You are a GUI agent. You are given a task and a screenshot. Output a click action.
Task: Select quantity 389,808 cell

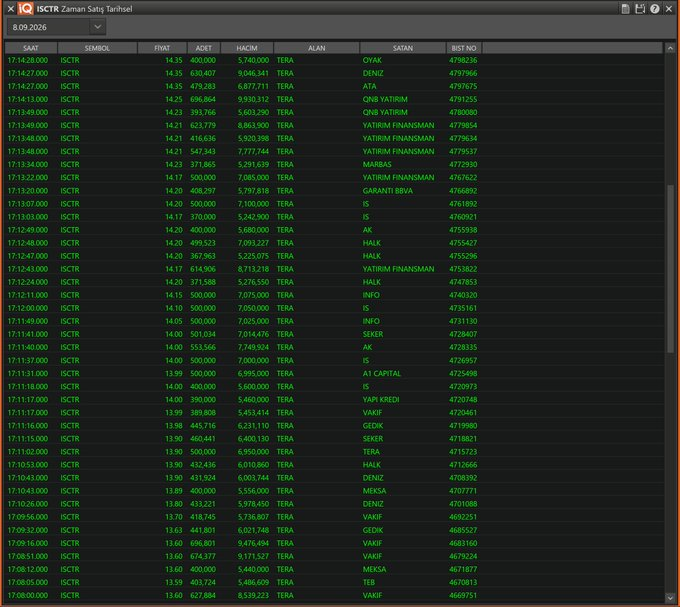pos(203,412)
